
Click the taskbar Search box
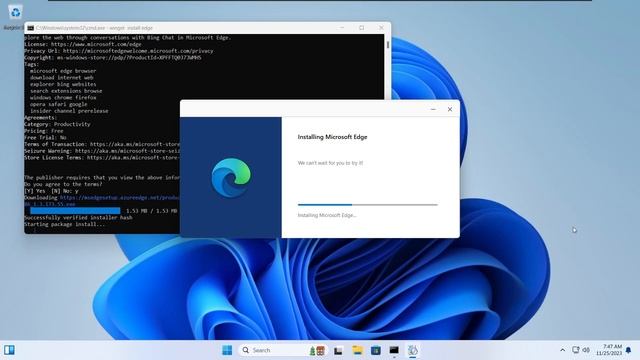coord(282,350)
